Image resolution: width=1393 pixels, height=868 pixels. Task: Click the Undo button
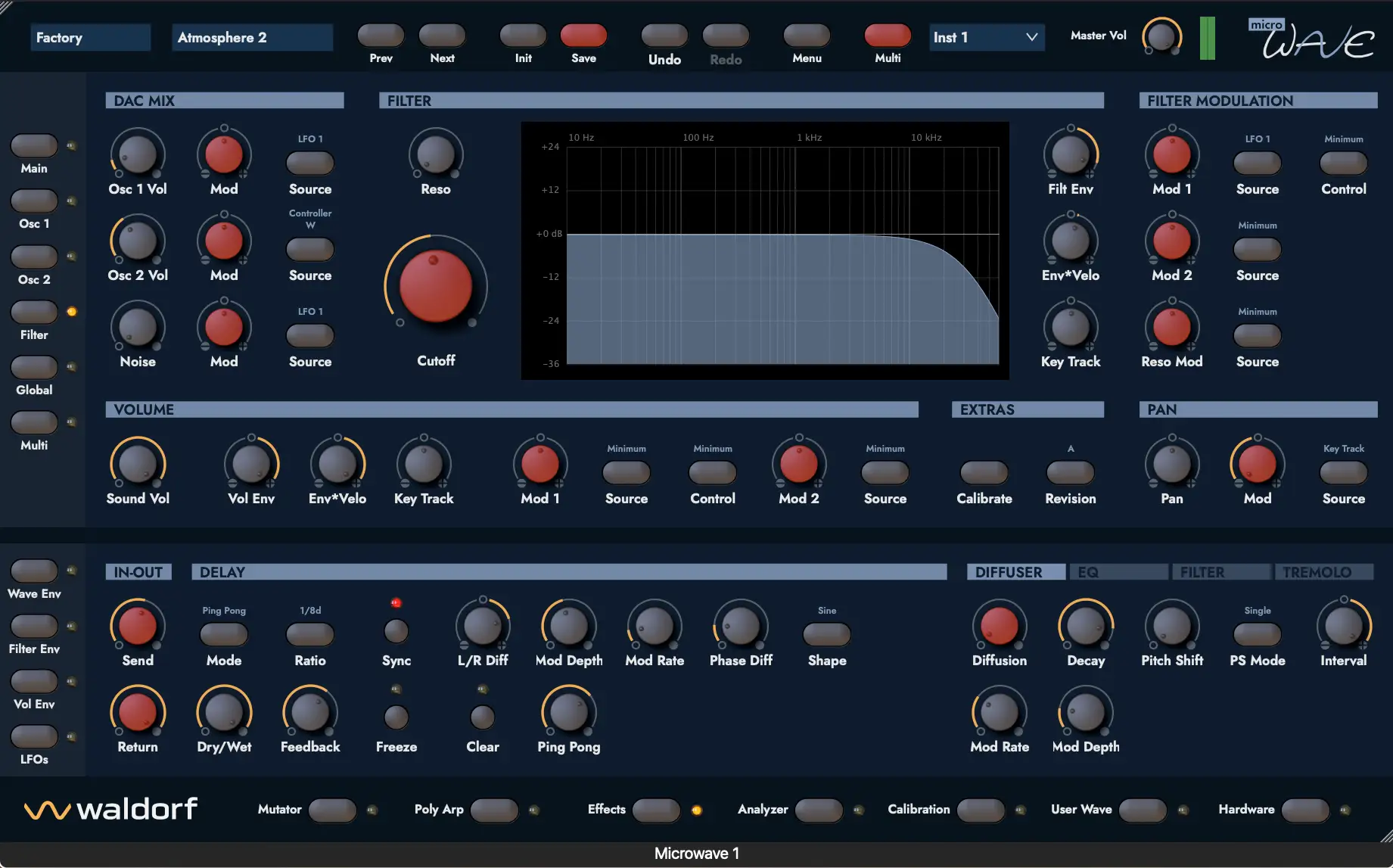(664, 35)
